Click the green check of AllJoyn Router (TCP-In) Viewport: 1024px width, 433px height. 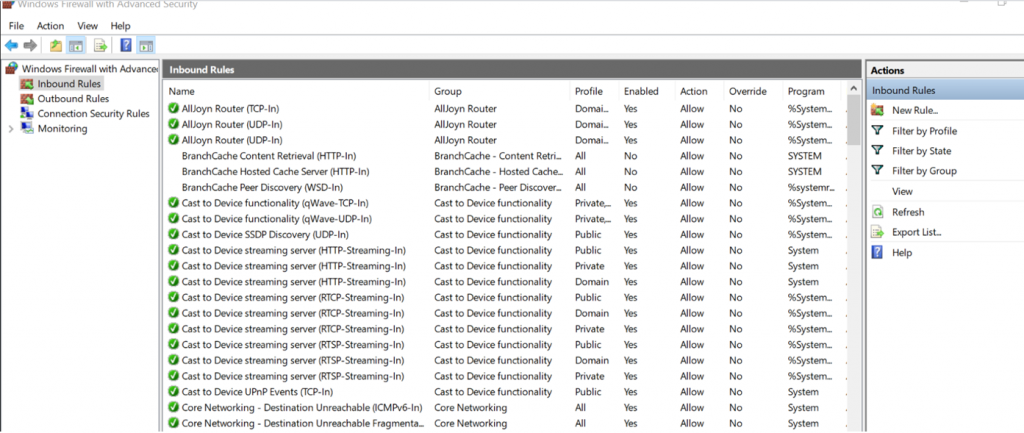[x=173, y=108]
